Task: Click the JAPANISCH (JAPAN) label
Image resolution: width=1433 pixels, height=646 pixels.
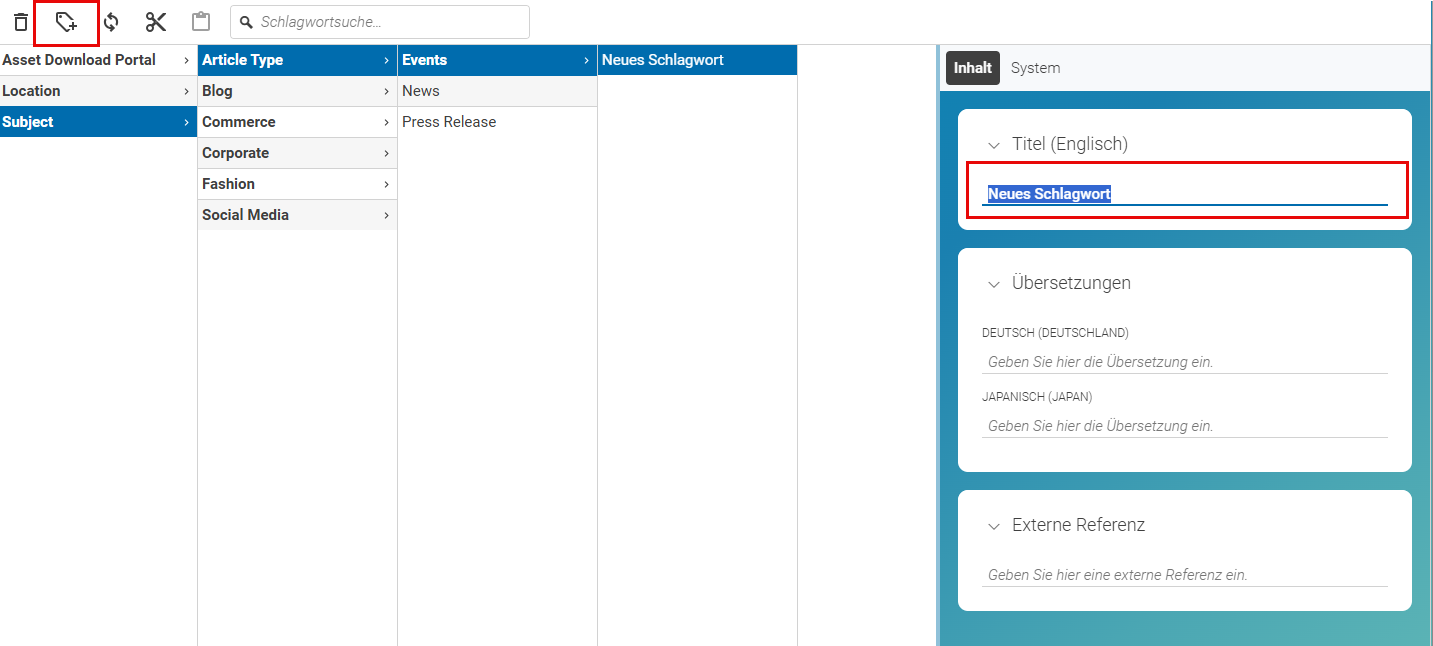Action: click(x=1037, y=397)
